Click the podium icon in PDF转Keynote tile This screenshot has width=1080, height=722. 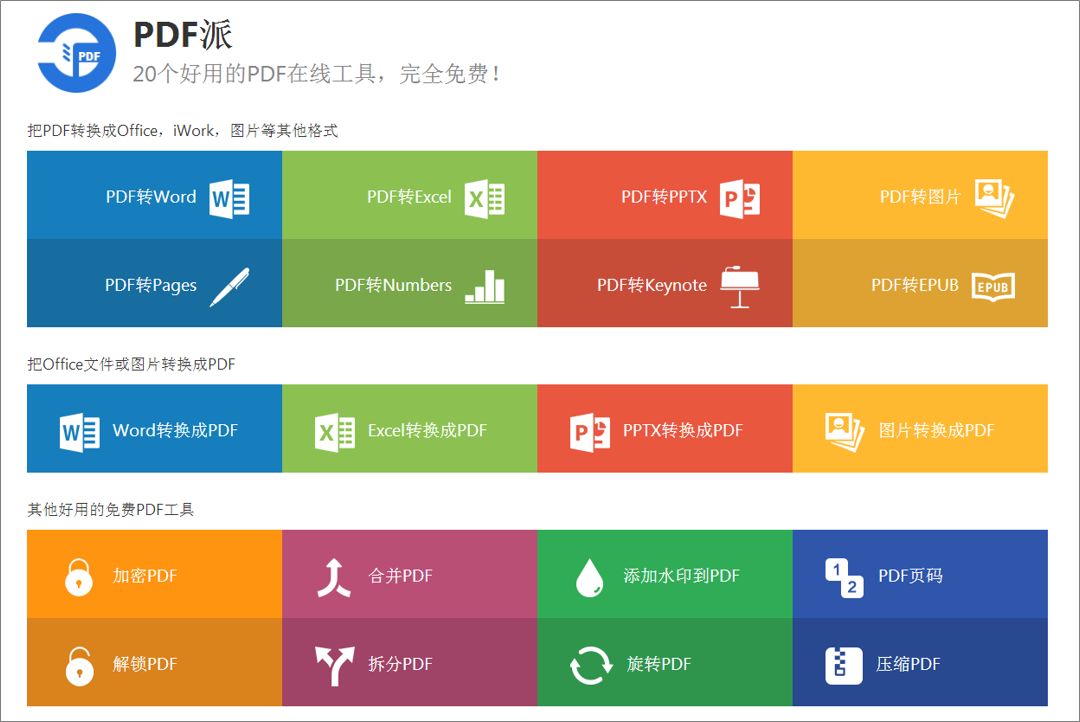(x=740, y=287)
